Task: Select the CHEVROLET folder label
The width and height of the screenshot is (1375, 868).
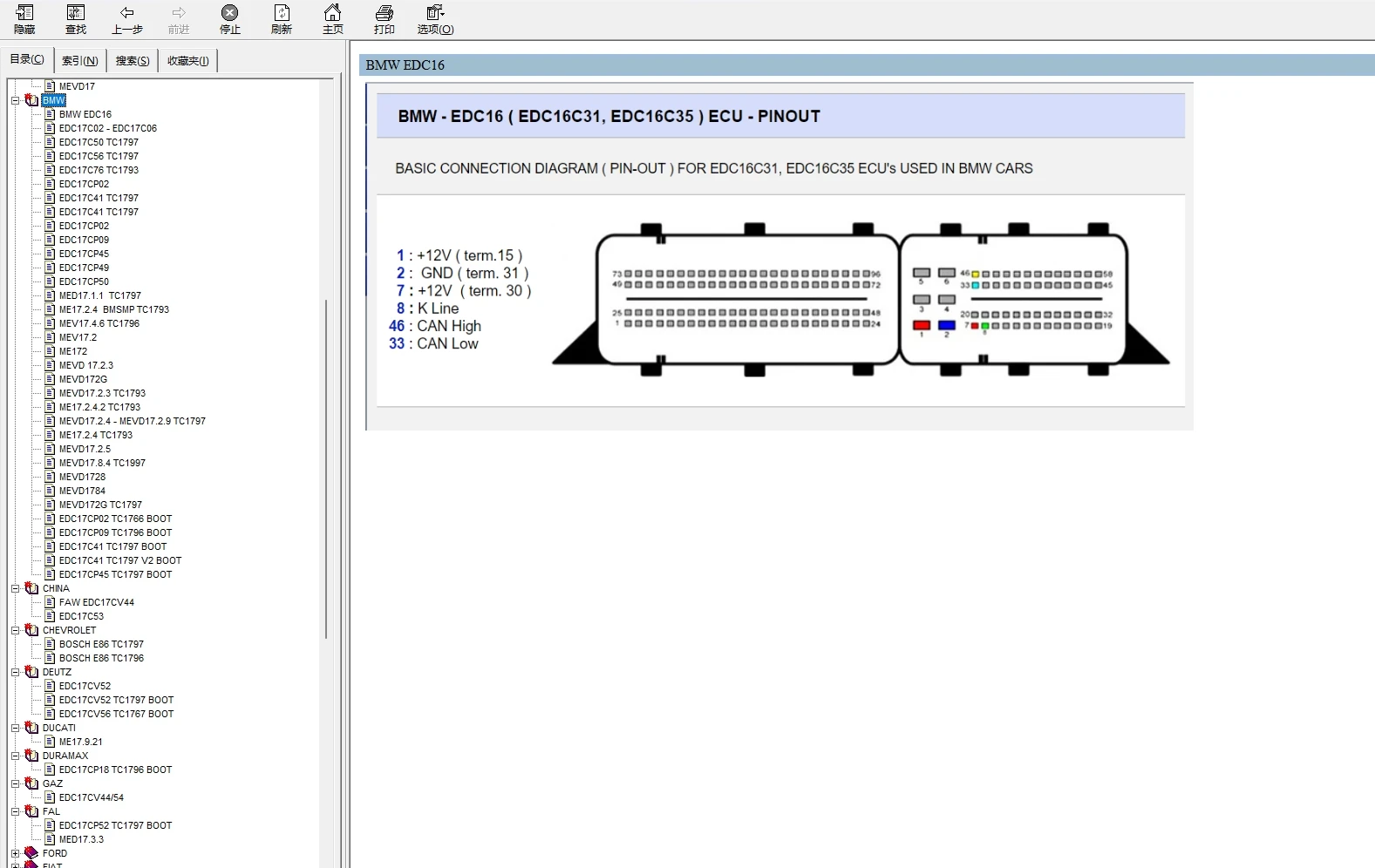Action: (x=70, y=630)
